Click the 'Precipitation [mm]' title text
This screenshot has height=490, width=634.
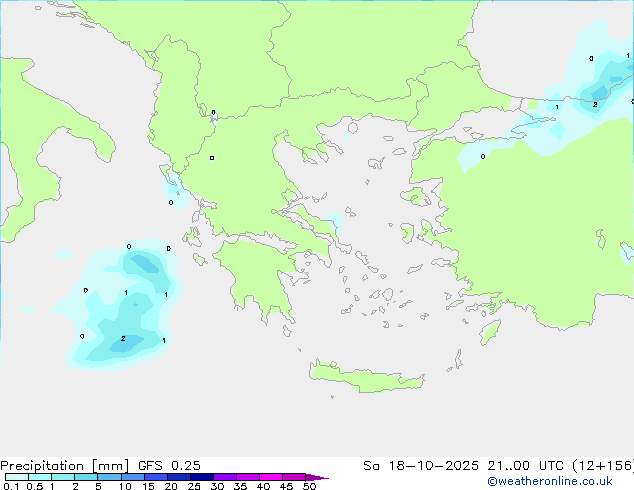[x=64, y=466]
